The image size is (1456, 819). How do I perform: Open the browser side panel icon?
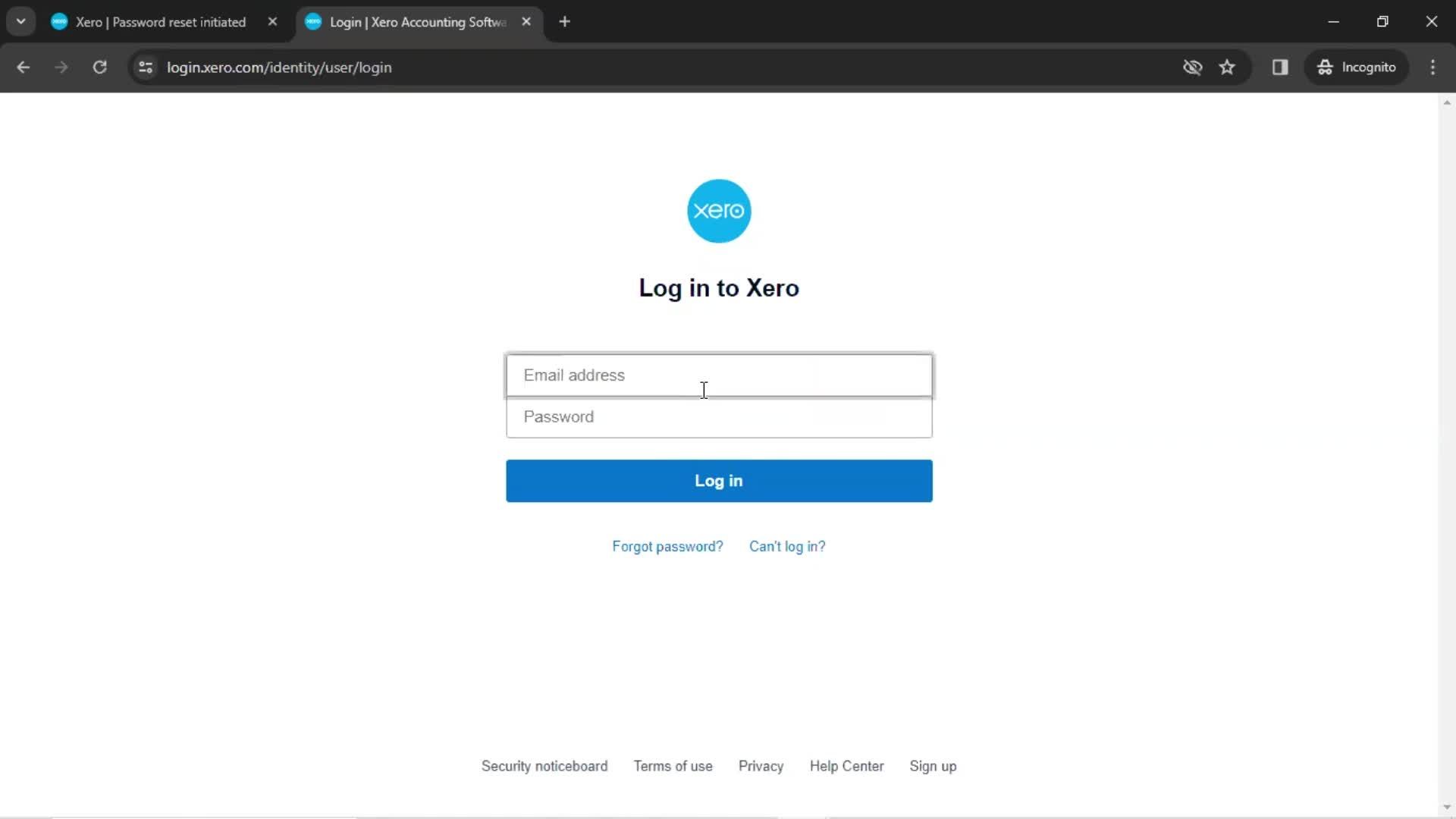pos(1280,67)
